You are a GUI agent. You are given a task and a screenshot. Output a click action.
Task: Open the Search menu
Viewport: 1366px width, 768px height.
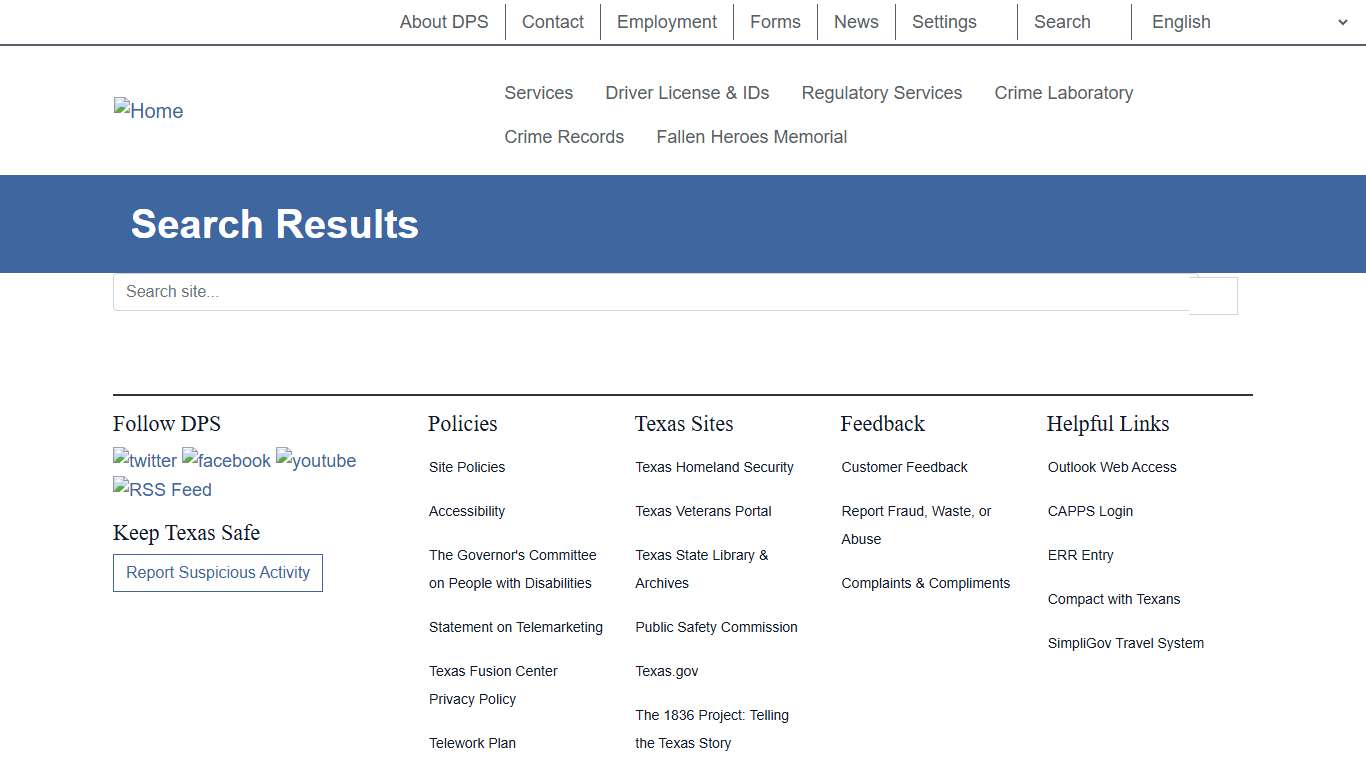pos(1062,21)
